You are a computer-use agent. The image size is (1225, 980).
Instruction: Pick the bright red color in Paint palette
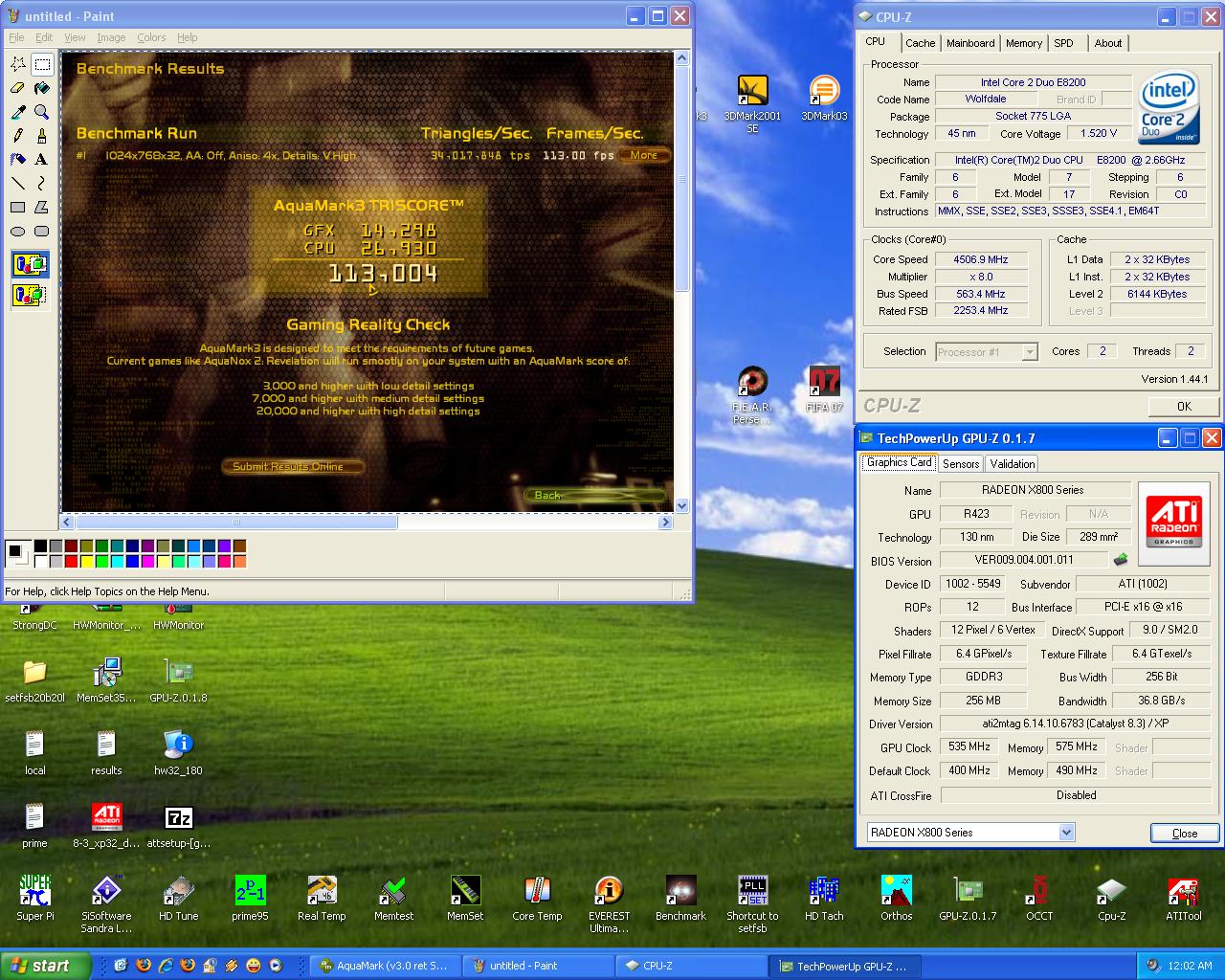point(72,562)
